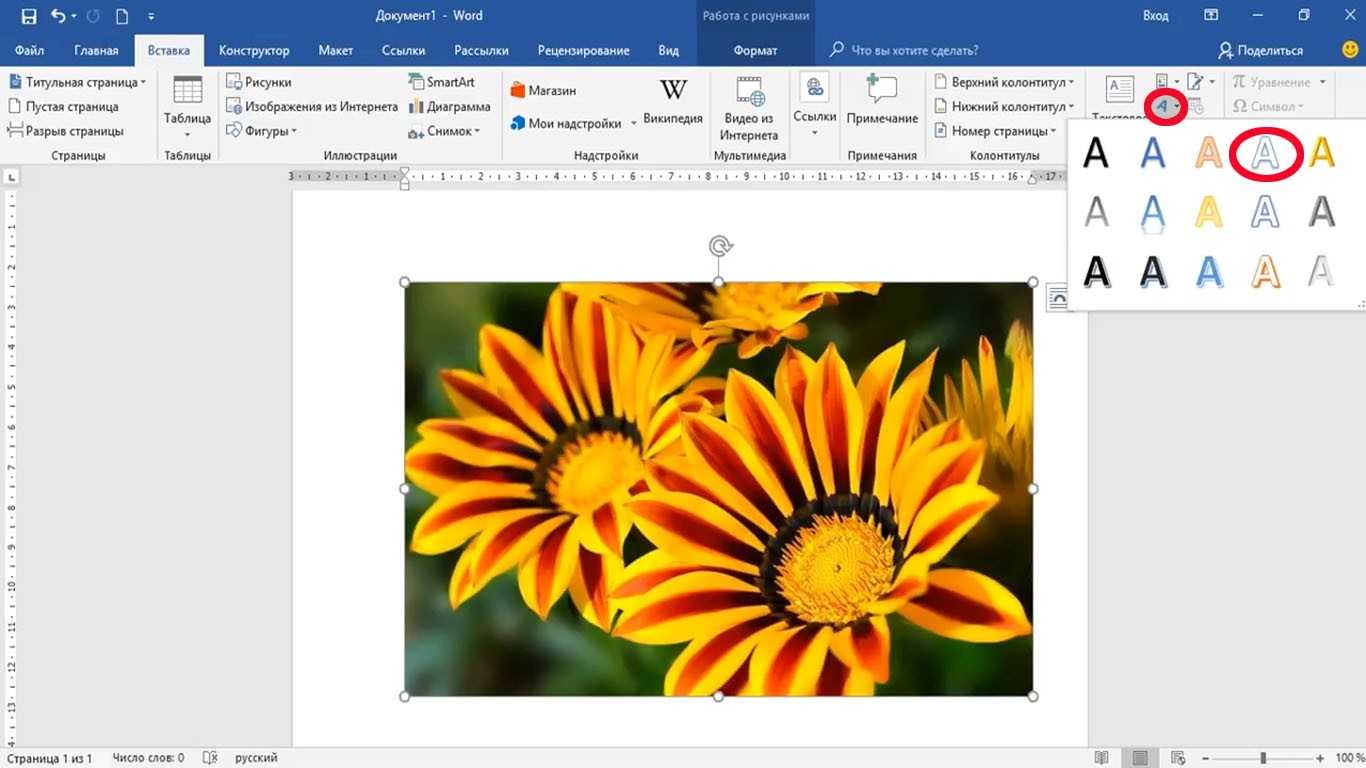Select the white orange-outlined WordArt in bottom row

[x=1265, y=270]
